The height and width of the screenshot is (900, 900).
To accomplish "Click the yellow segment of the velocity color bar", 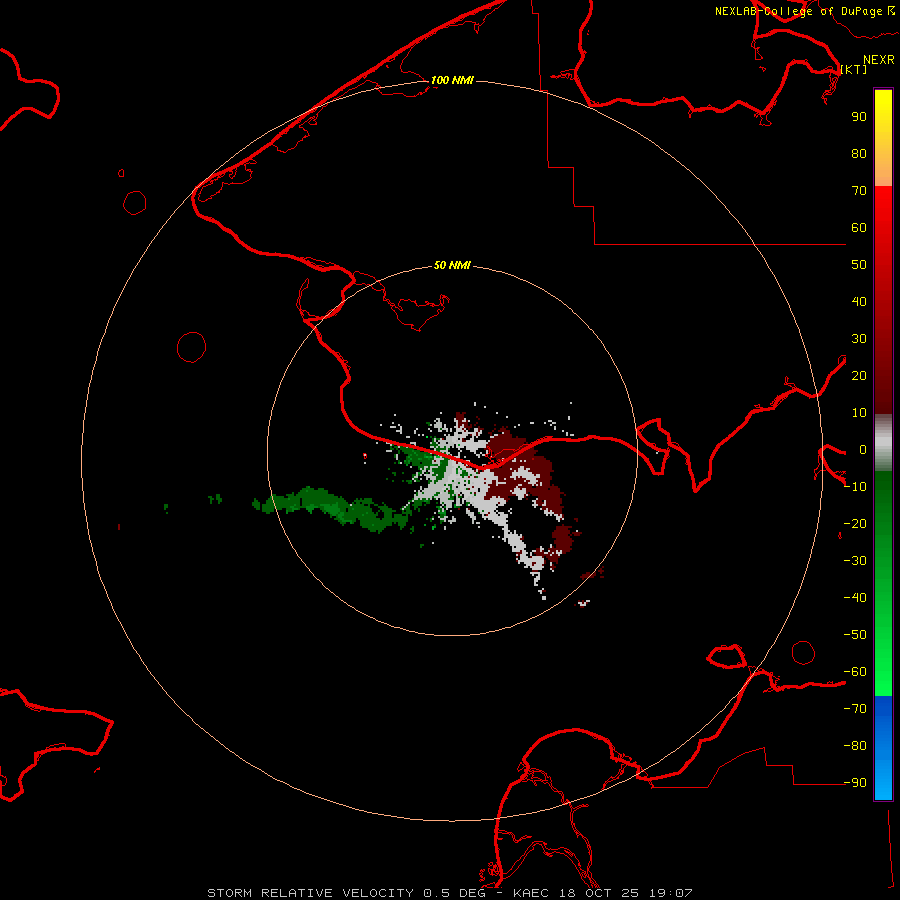I will pos(883,138).
